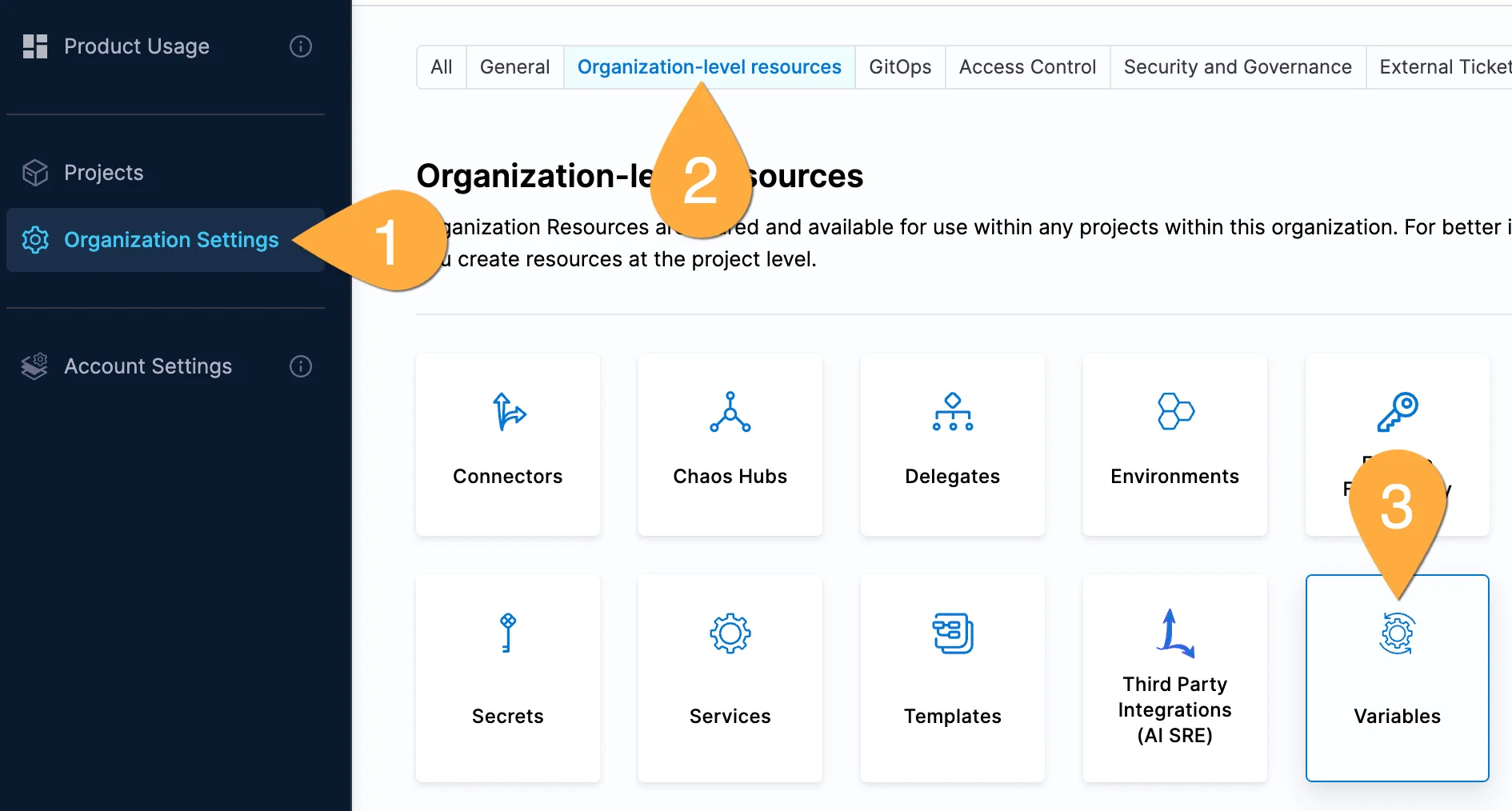Image resolution: width=1512 pixels, height=811 pixels.
Task: Navigate to Account Settings
Action: coord(148,366)
